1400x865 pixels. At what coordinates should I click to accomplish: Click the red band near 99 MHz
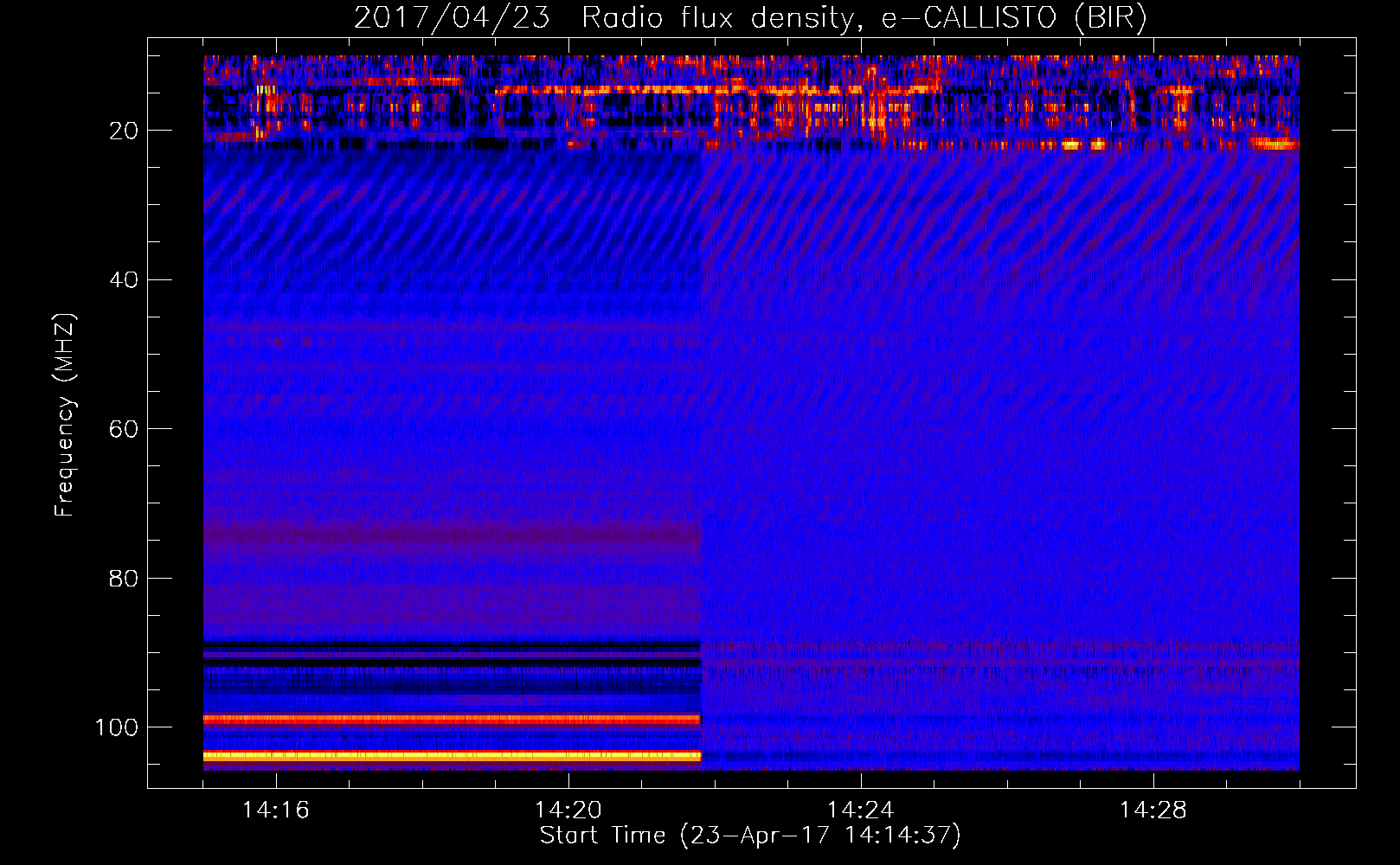click(x=452, y=719)
